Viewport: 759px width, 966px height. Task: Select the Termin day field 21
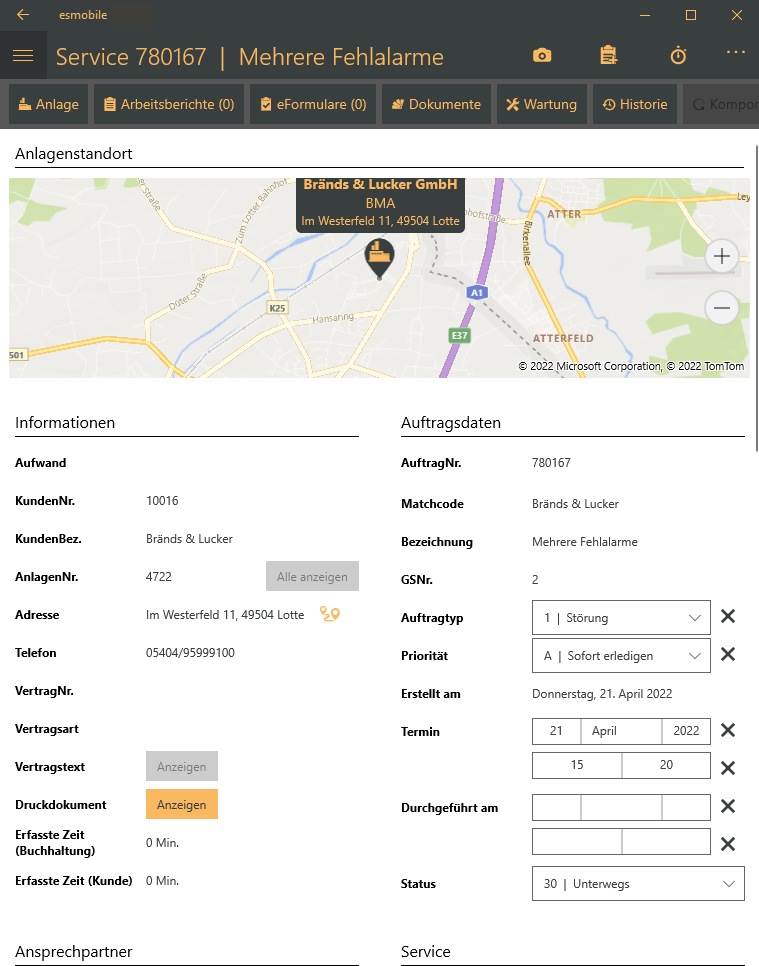pos(556,731)
